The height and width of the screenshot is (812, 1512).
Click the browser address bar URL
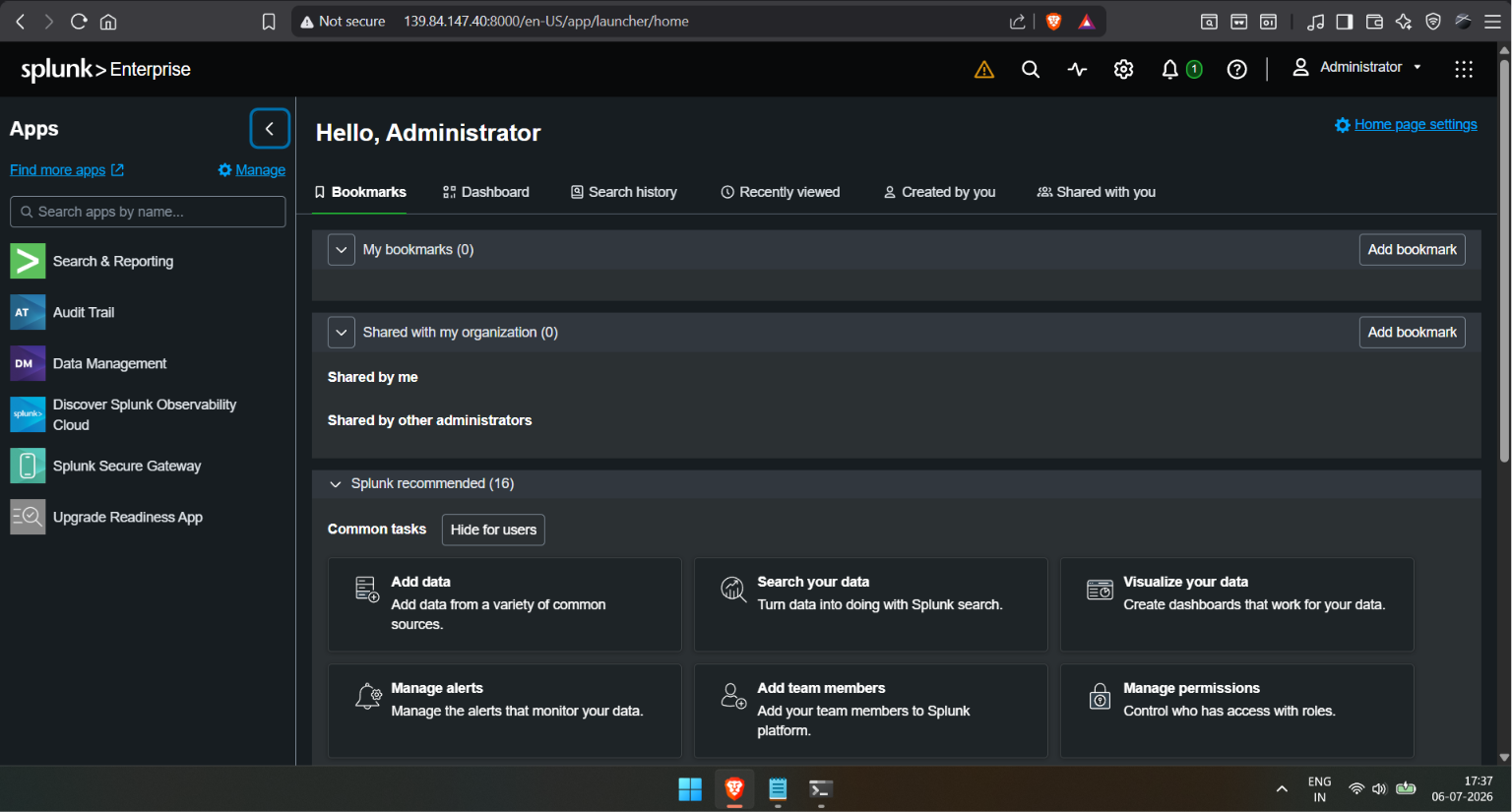(546, 22)
